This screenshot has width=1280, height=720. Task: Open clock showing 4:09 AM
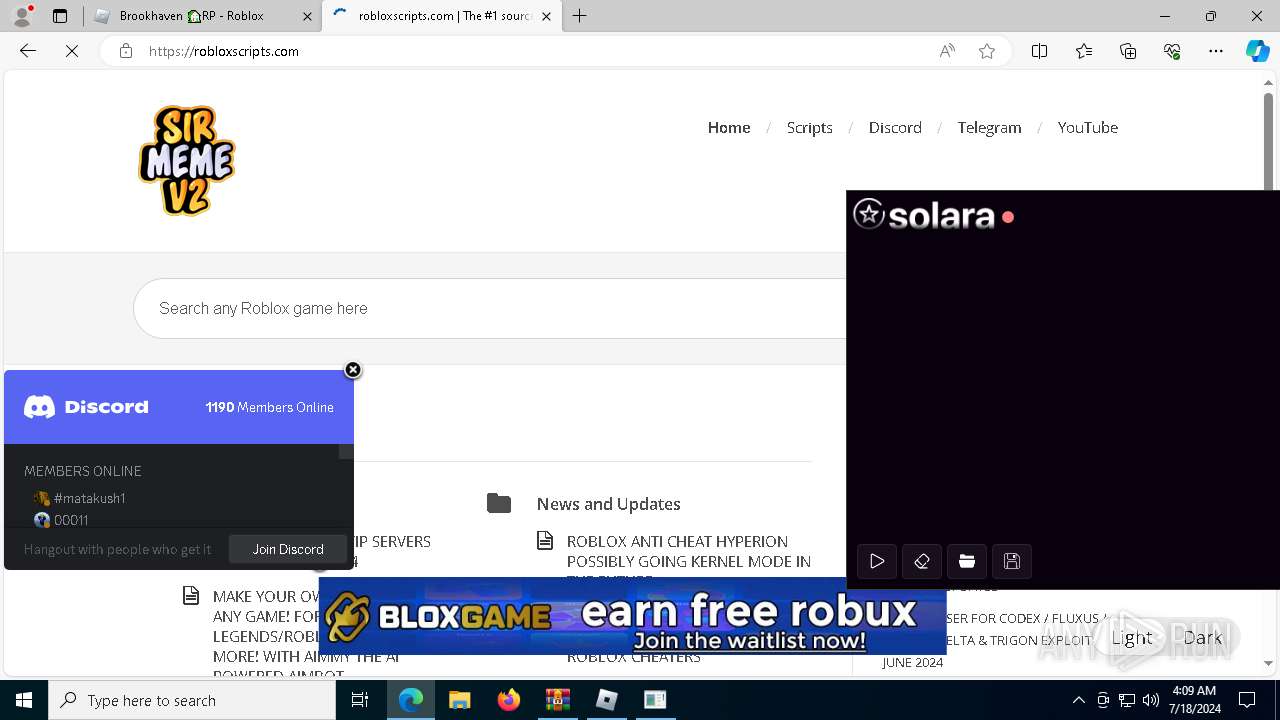[x=1194, y=700]
